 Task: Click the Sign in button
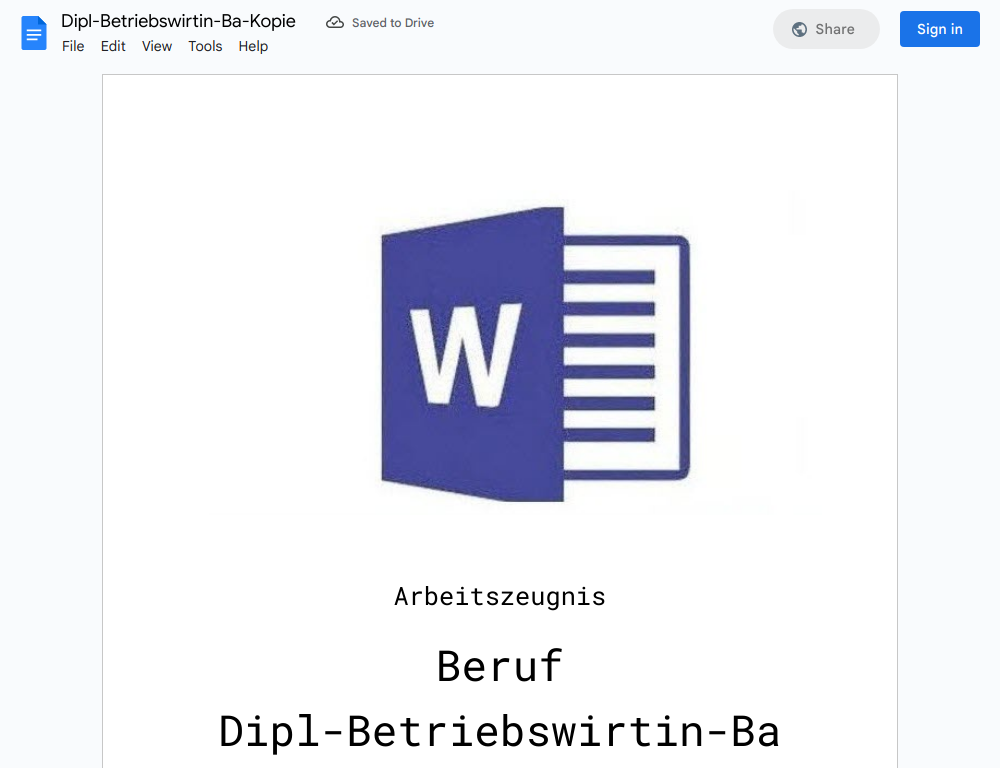pos(939,29)
